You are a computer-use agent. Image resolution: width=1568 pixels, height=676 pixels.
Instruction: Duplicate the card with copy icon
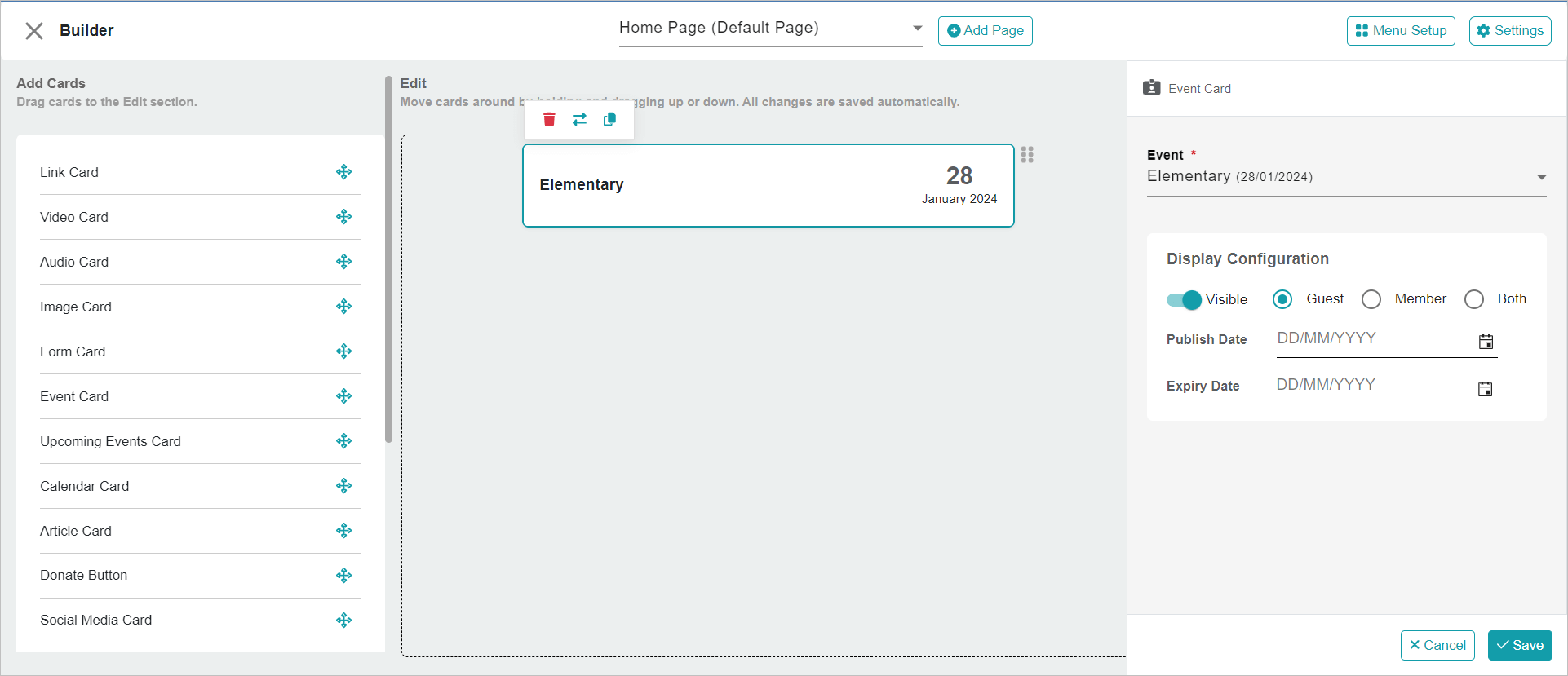609,119
